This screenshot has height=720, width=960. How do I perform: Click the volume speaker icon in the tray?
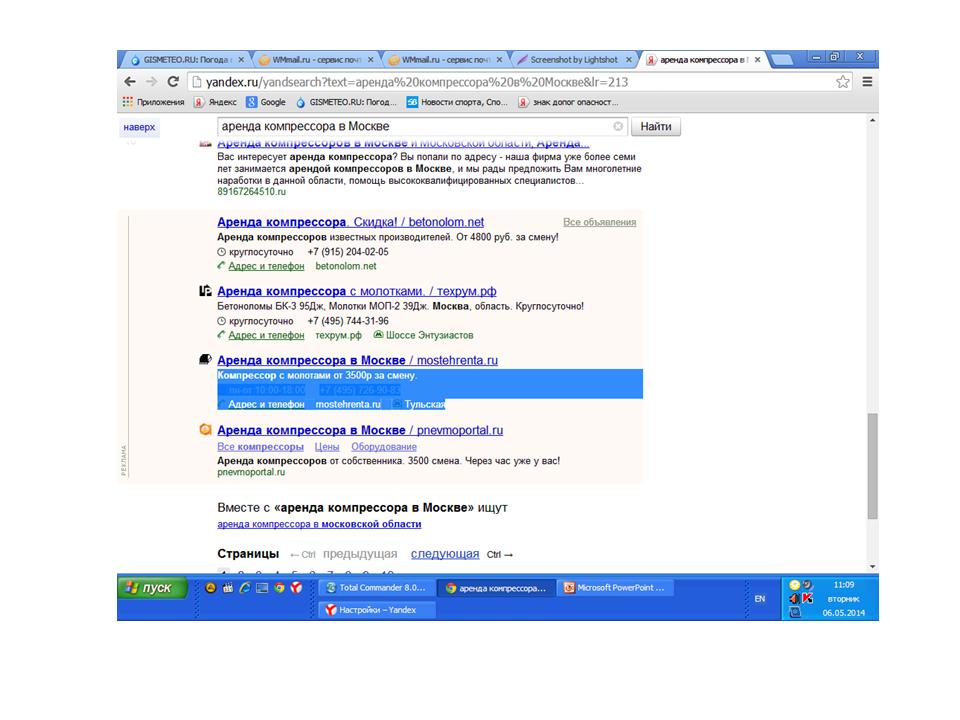[x=794, y=598]
